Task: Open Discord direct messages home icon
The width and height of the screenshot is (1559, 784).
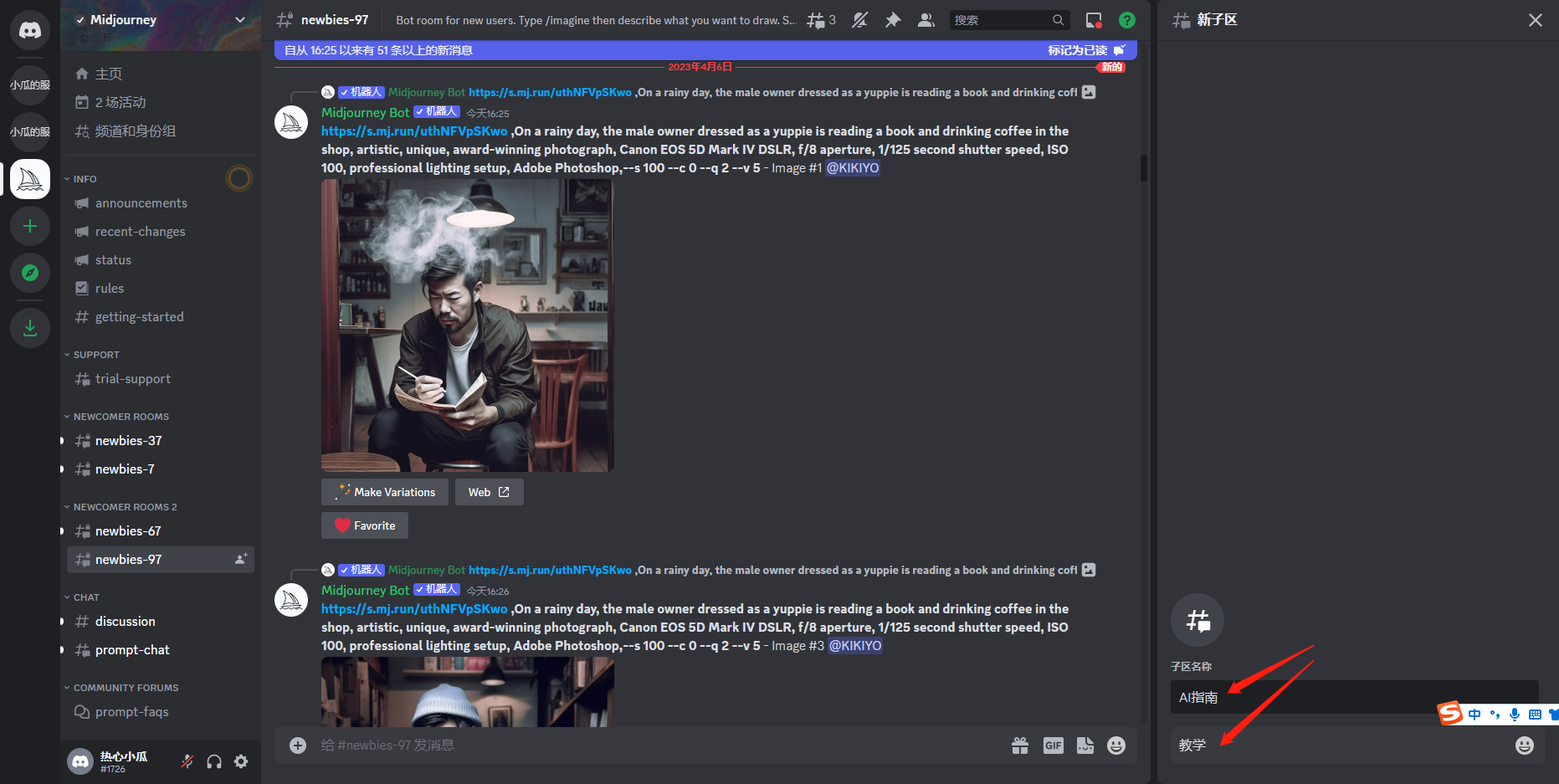Action: (x=30, y=30)
